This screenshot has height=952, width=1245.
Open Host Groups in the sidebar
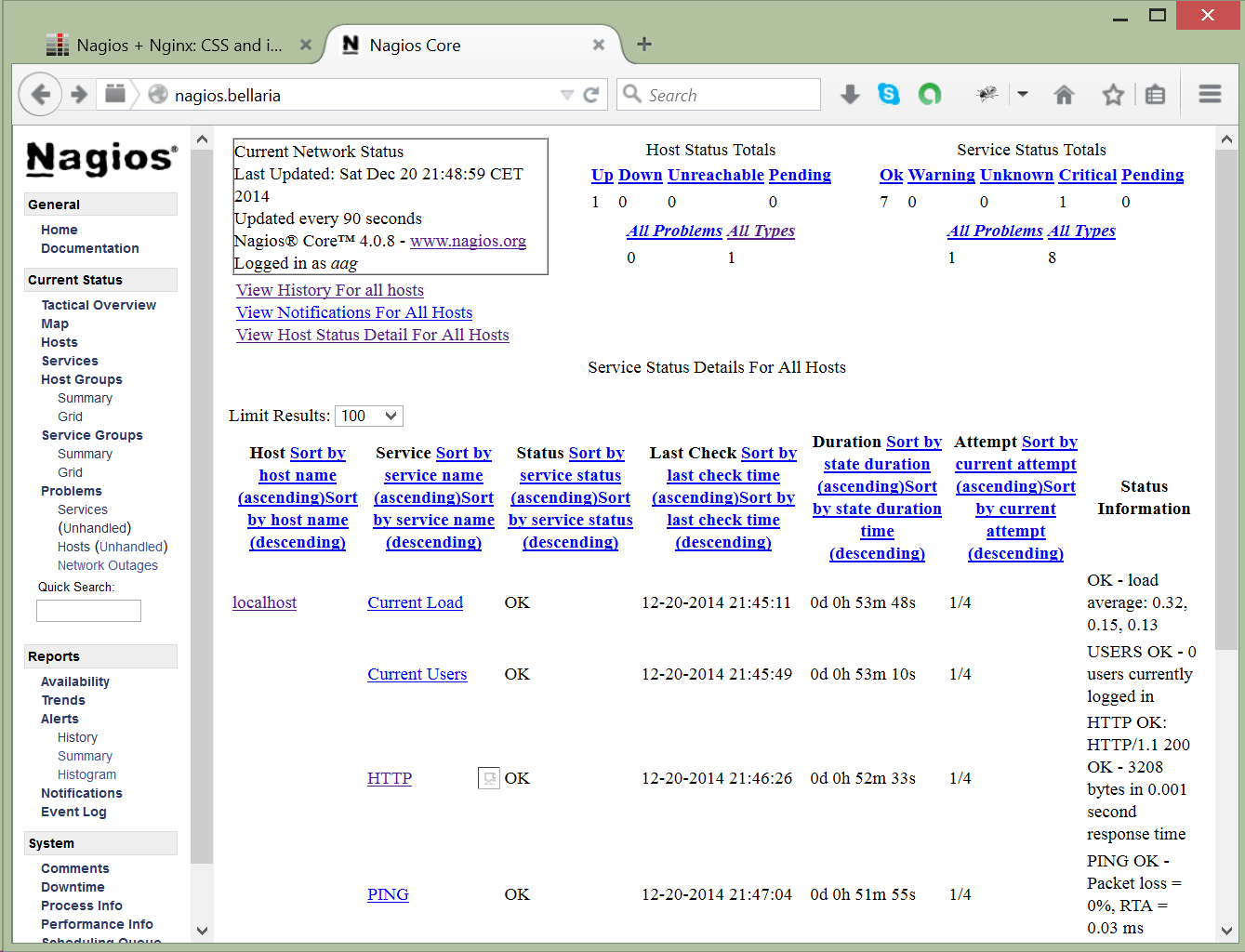[82, 379]
